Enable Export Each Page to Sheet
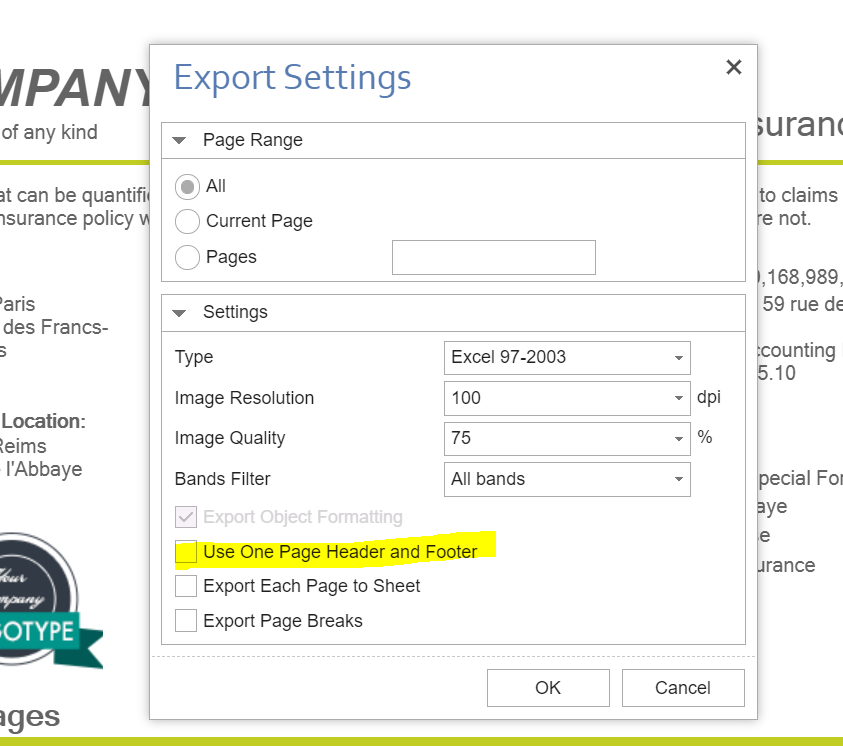The height and width of the screenshot is (746, 843). point(186,586)
